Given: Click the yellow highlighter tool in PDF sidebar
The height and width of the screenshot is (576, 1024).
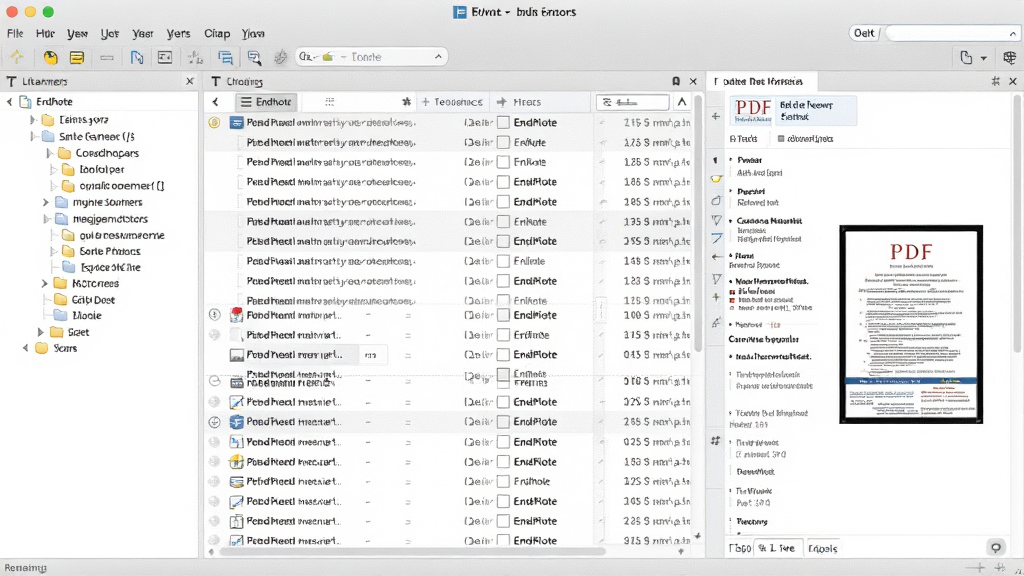Looking at the screenshot, I should [716, 179].
